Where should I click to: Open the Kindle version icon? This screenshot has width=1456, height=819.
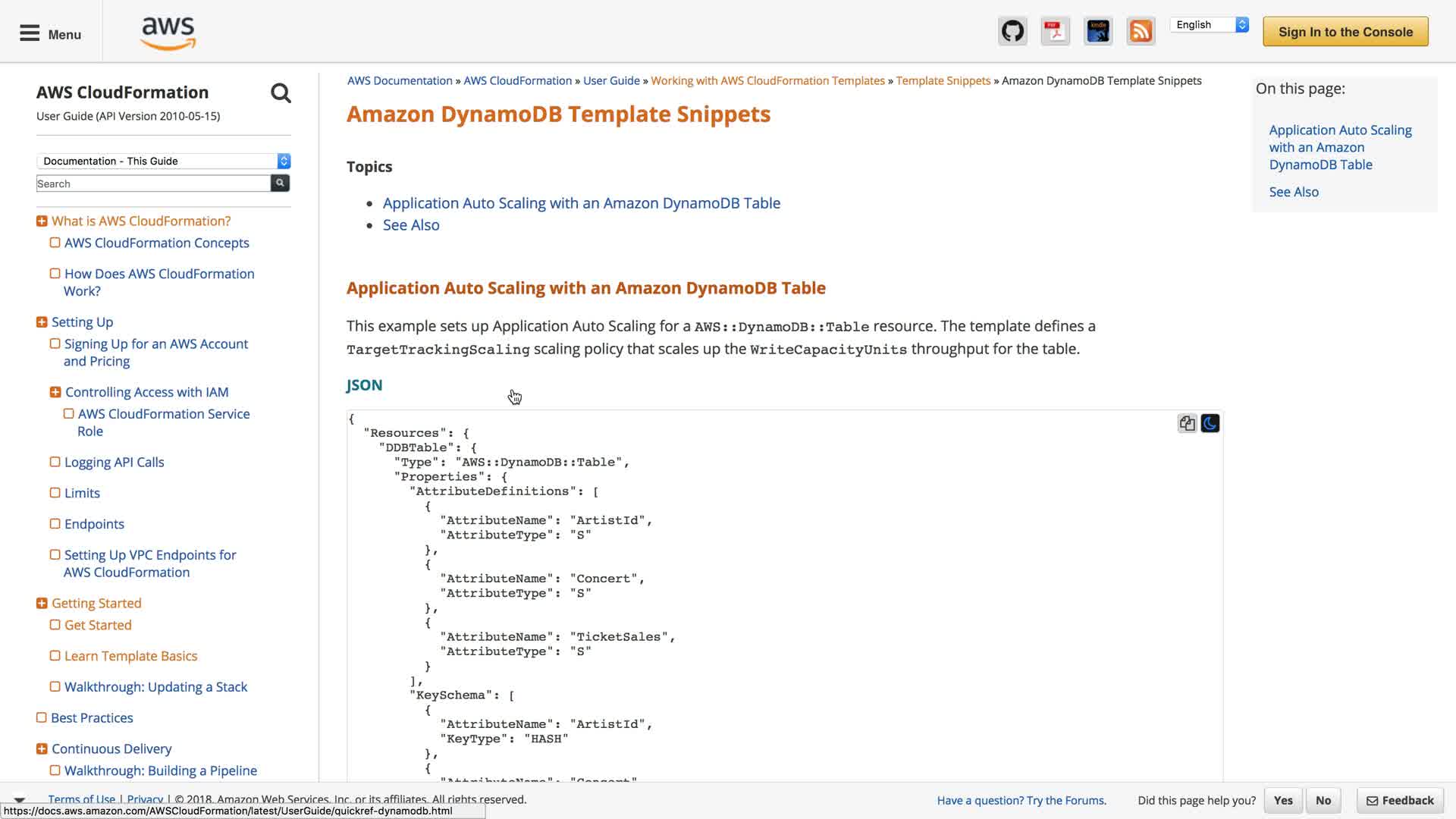(x=1098, y=32)
